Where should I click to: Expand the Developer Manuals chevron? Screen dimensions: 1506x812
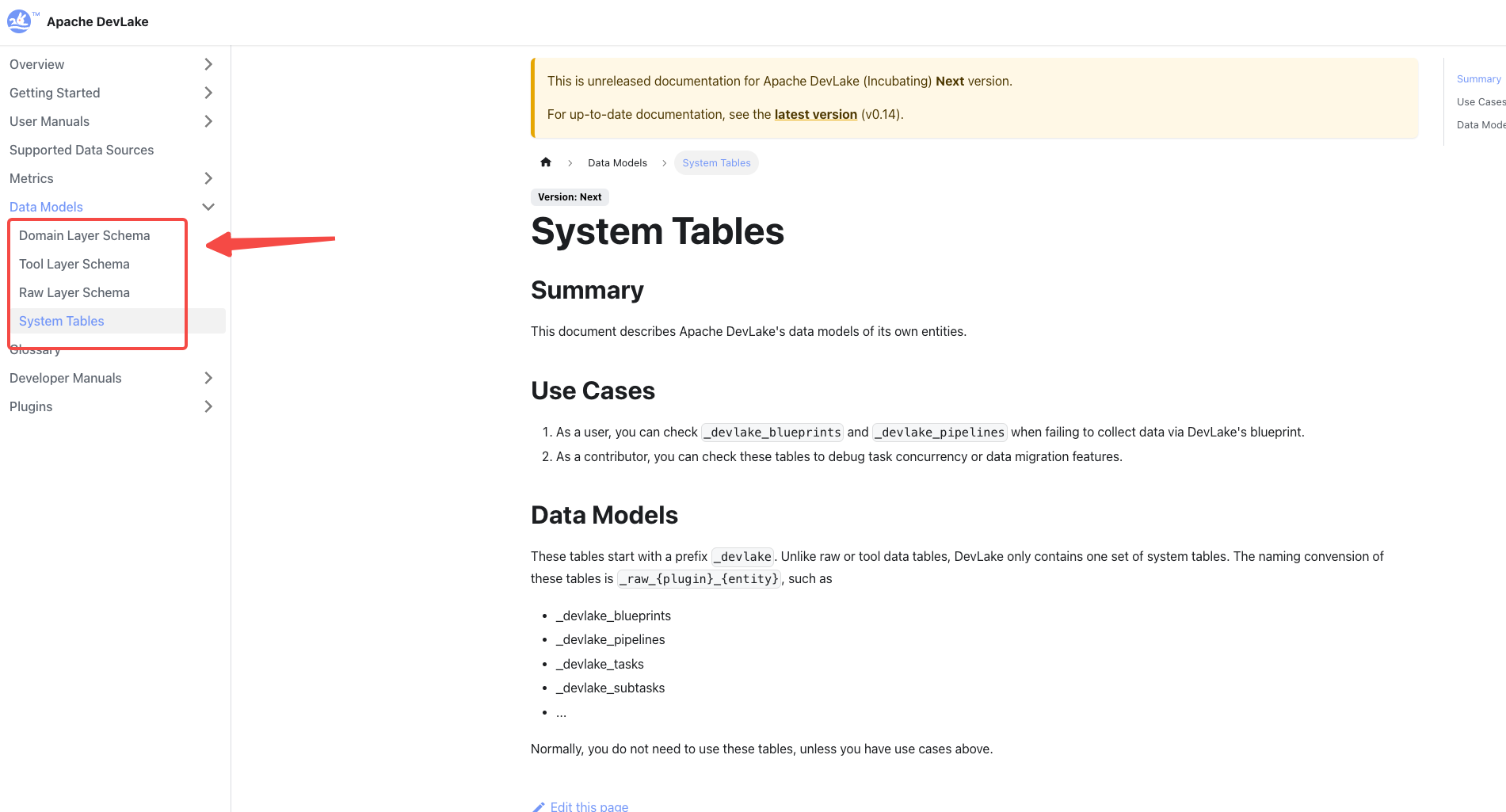tap(208, 378)
